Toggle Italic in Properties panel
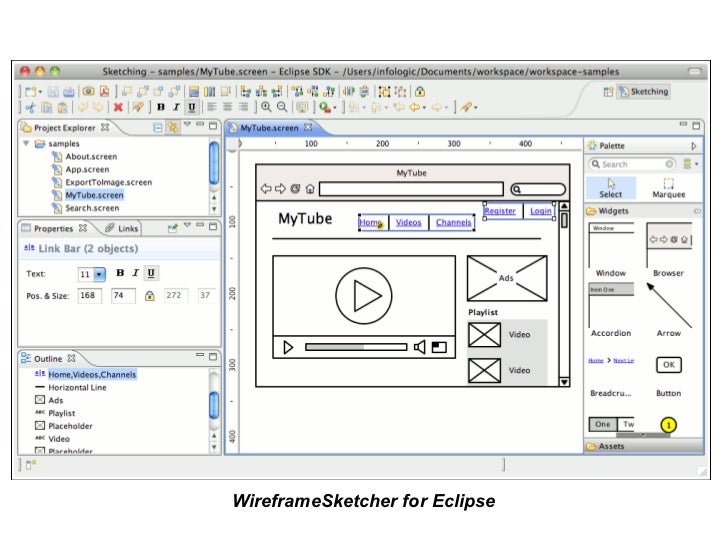728x546 pixels. coord(135,273)
